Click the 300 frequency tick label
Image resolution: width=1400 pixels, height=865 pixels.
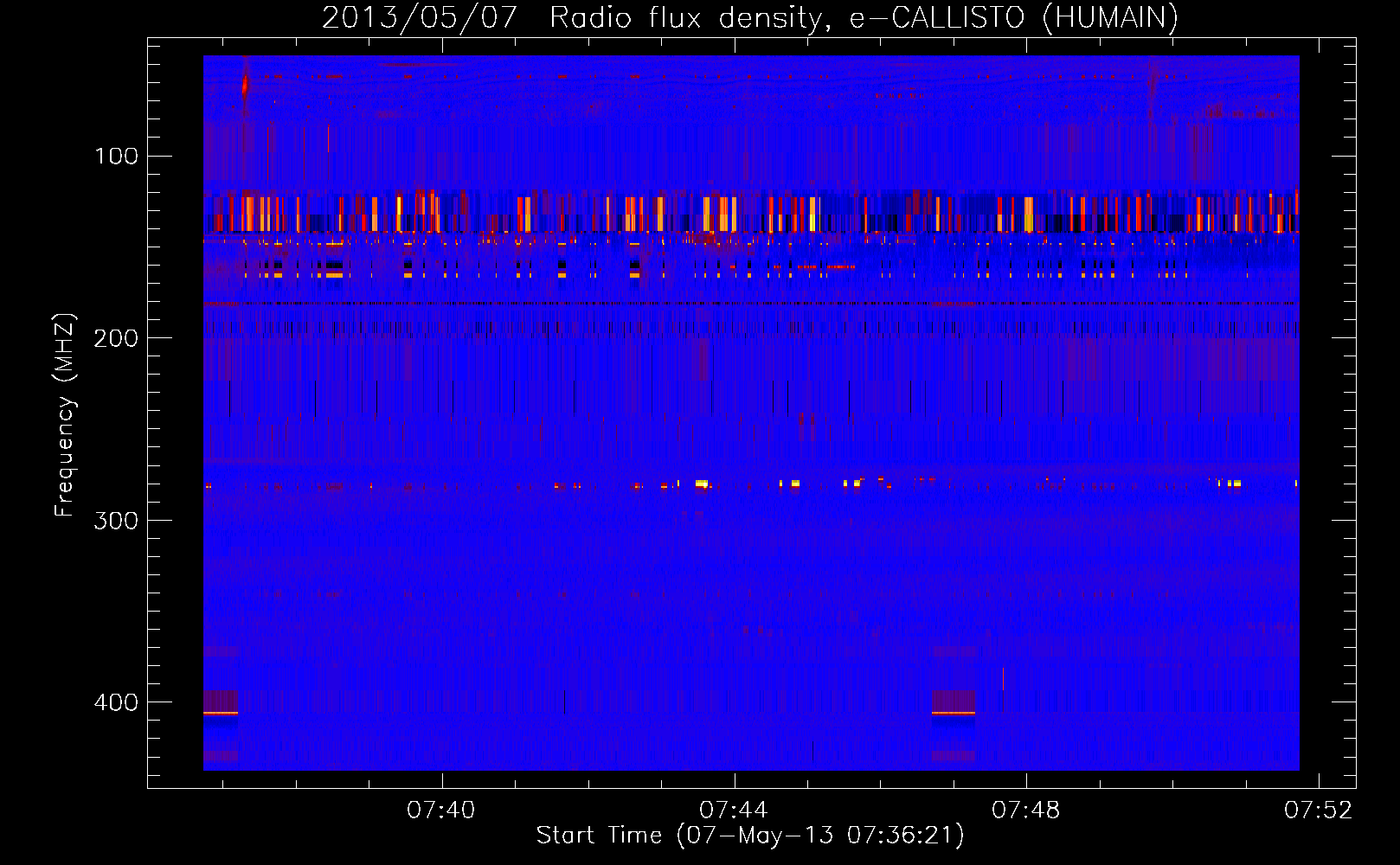[x=116, y=521]
